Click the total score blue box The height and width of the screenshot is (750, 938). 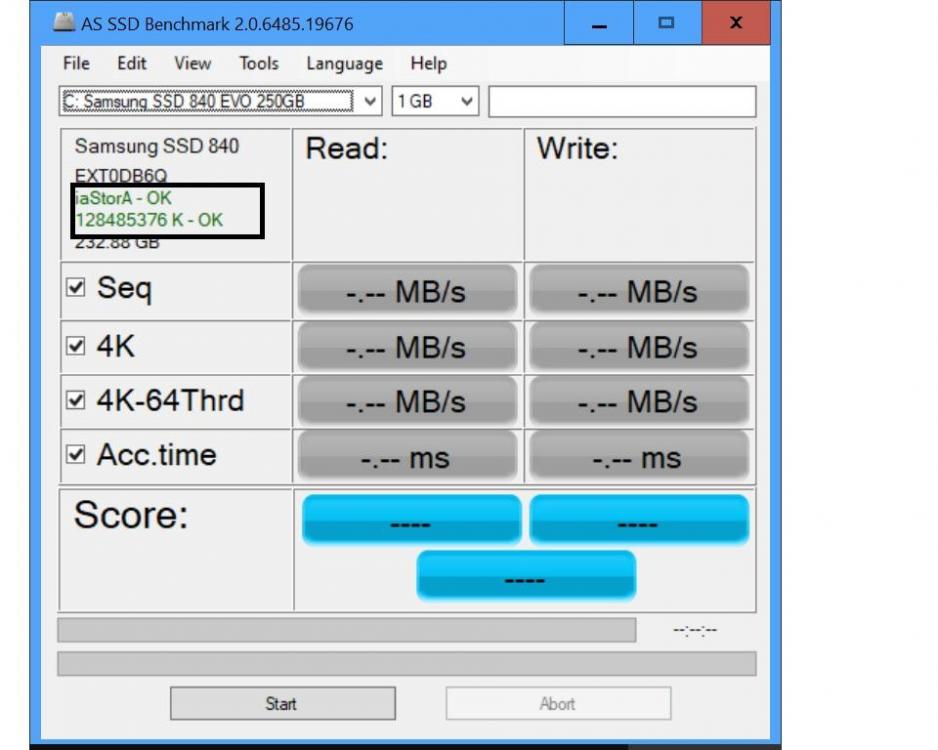[526, 575]
